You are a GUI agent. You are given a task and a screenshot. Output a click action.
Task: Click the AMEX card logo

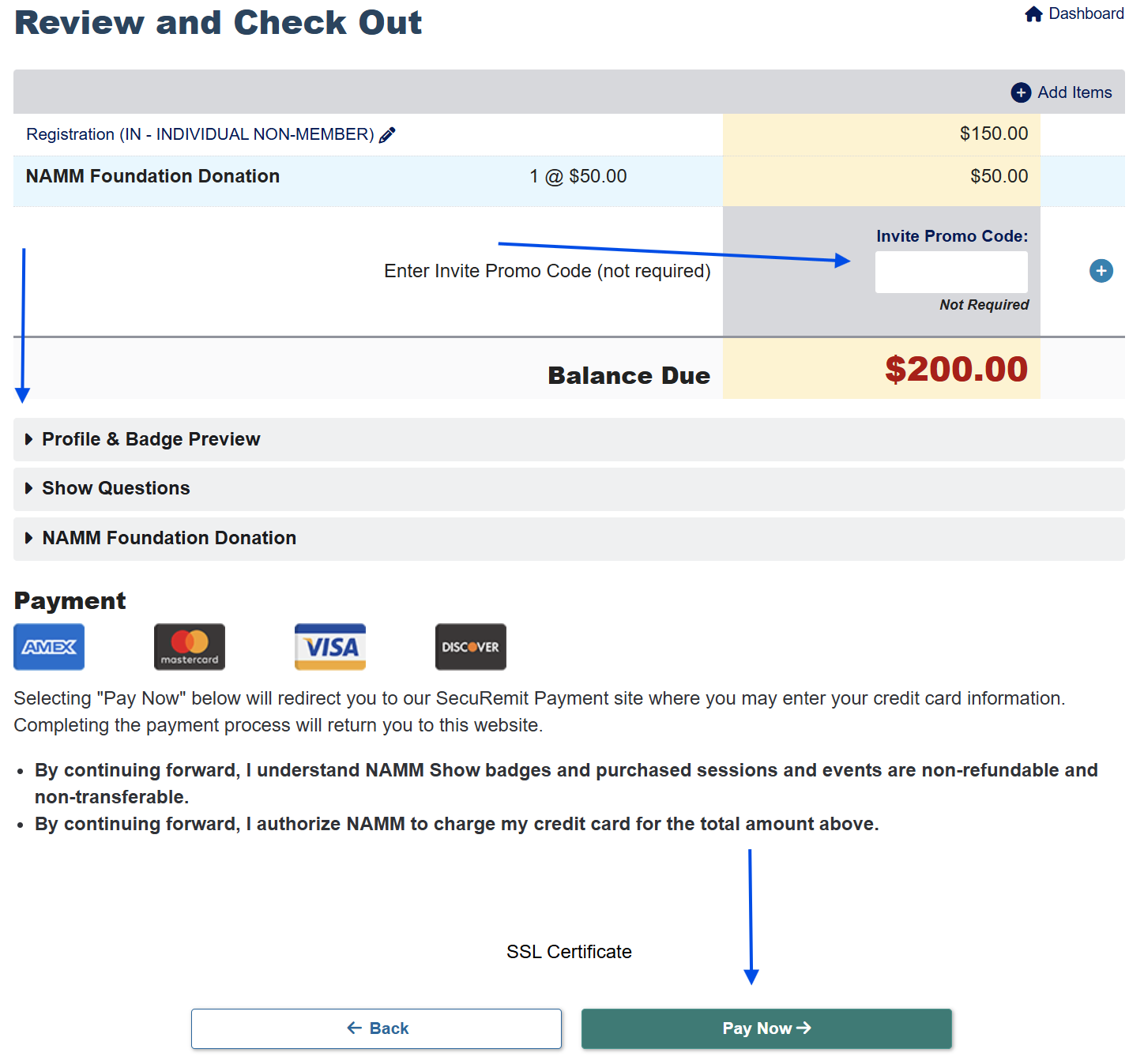click(x=49, y=647)
